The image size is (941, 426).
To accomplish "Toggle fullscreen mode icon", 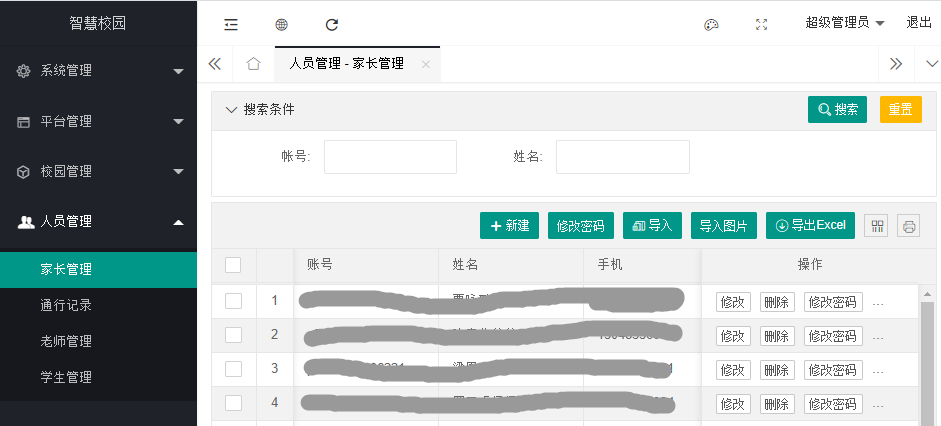I will (762, 24).
